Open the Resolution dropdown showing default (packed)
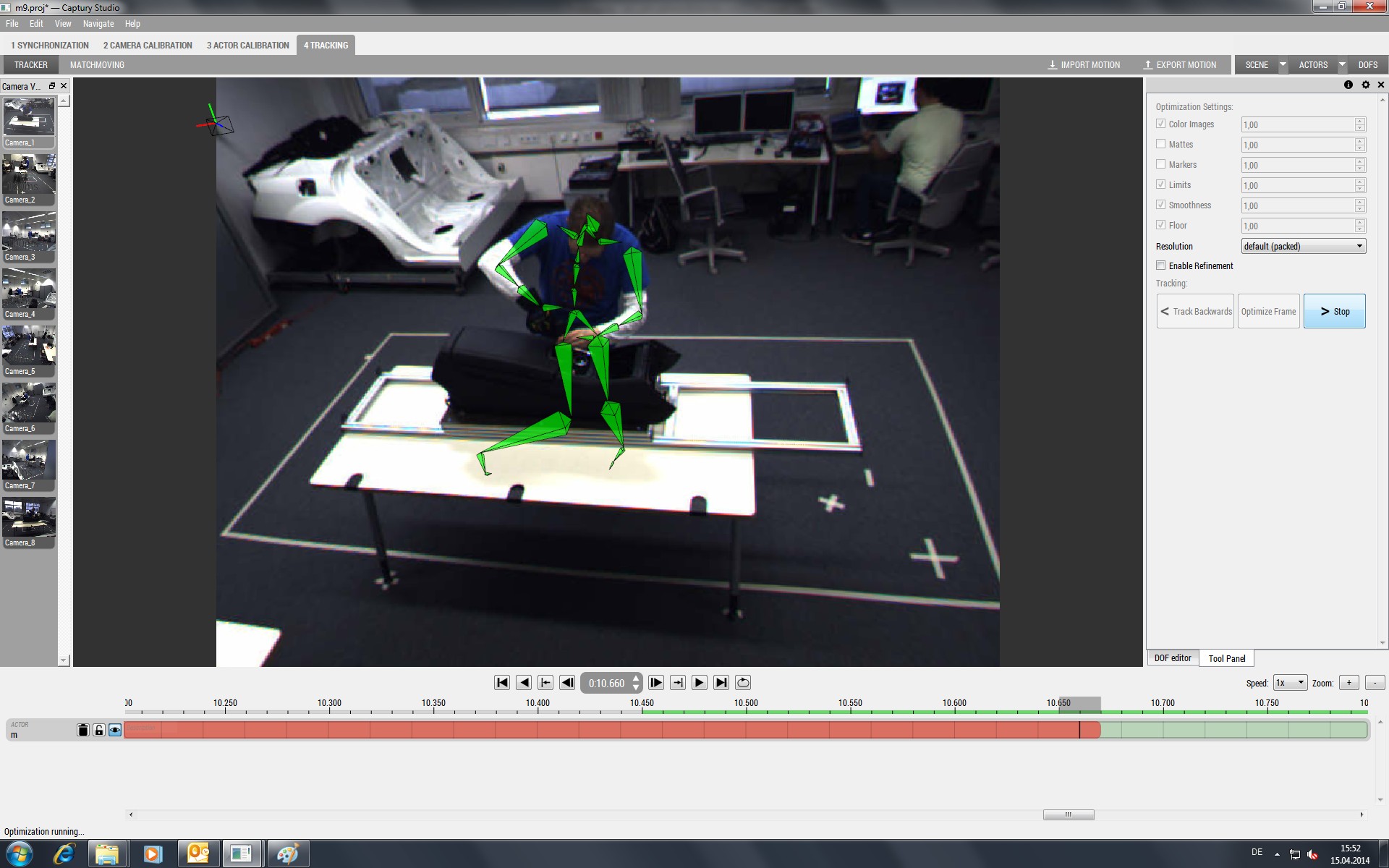This screenshot has width=1389, height=868. coord(1302,246)
